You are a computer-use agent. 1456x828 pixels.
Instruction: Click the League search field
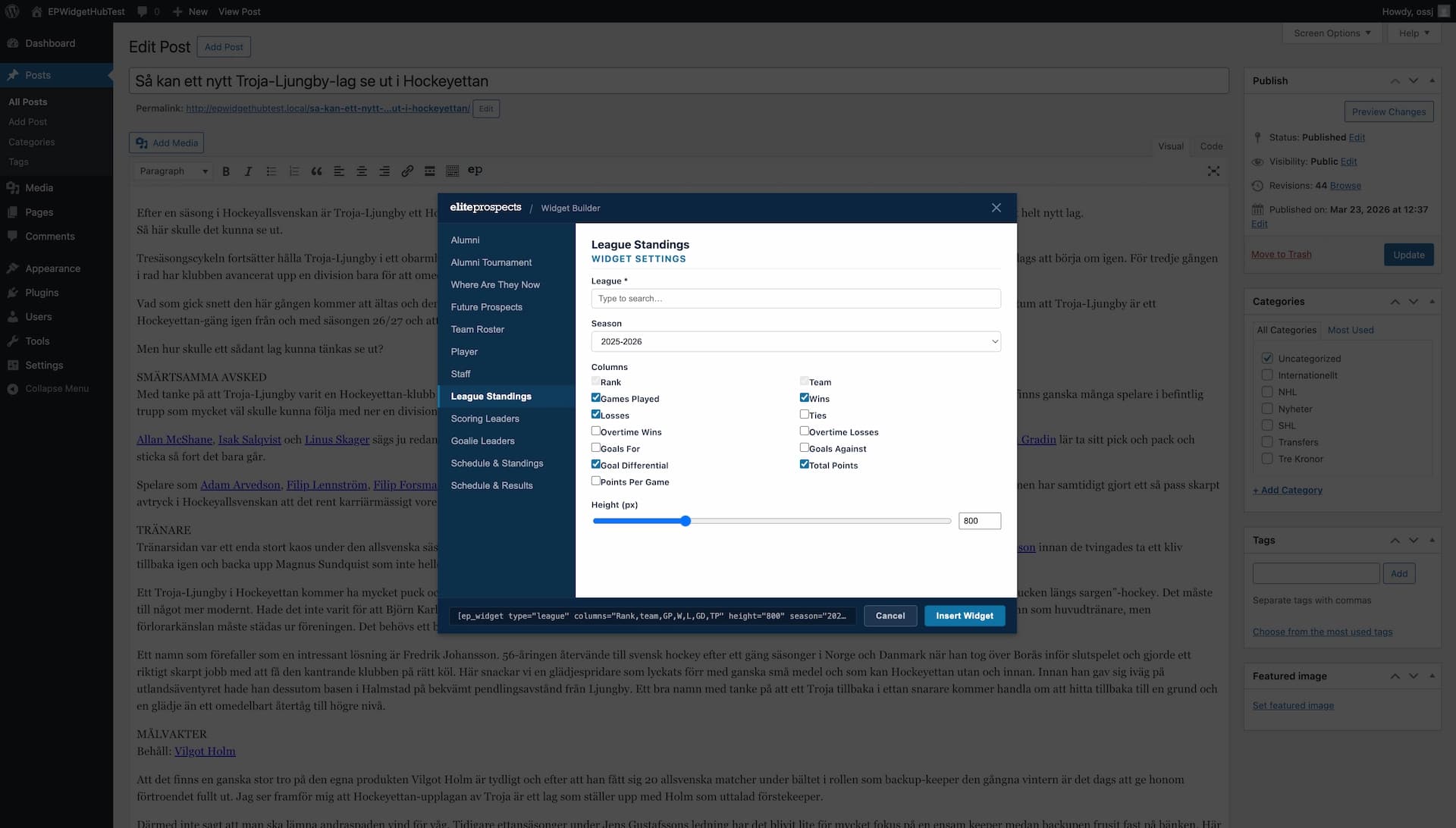tap(796, 299)
